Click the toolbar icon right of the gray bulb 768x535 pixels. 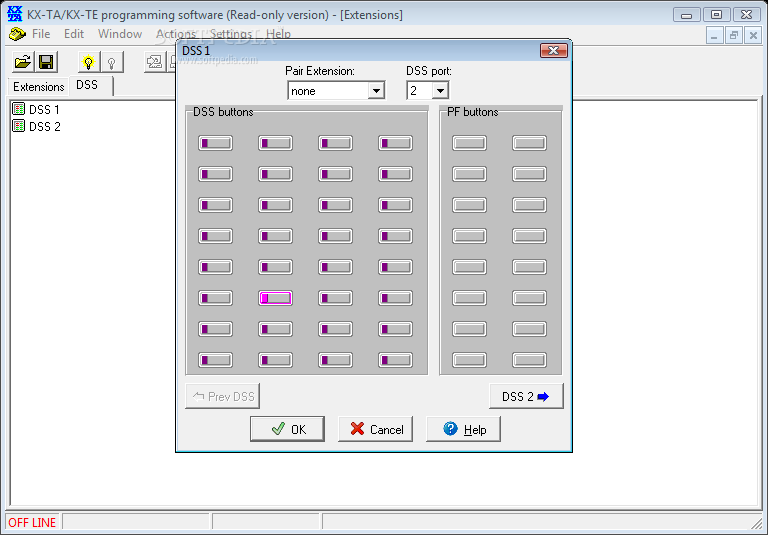[x=155, y=62]
